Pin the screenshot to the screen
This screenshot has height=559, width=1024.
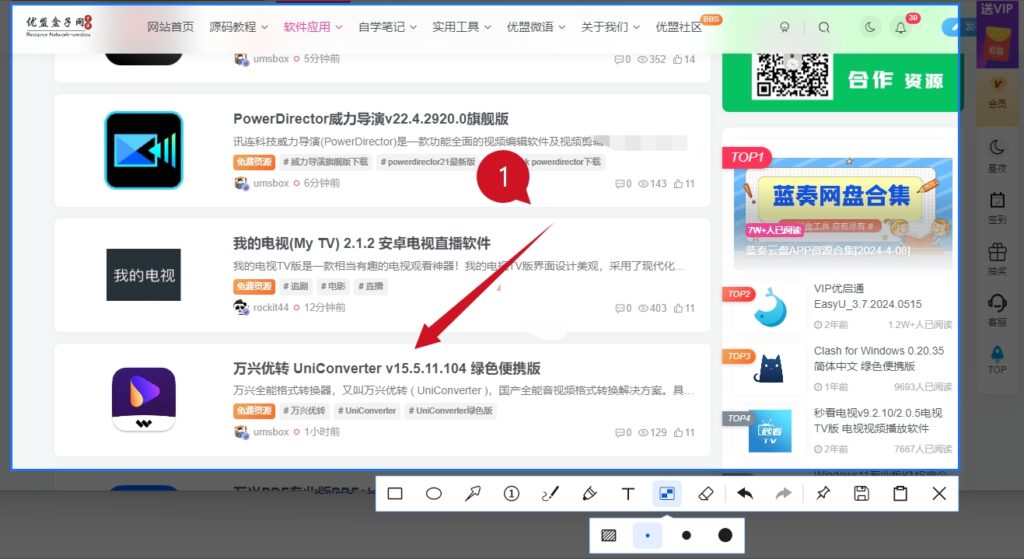coord(823,494)
